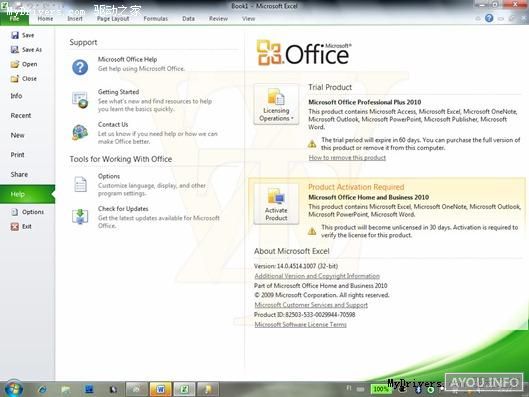529x397 pixels.
Task: Click the Word icon in the taskbar
Action: [x=161, y=389]
